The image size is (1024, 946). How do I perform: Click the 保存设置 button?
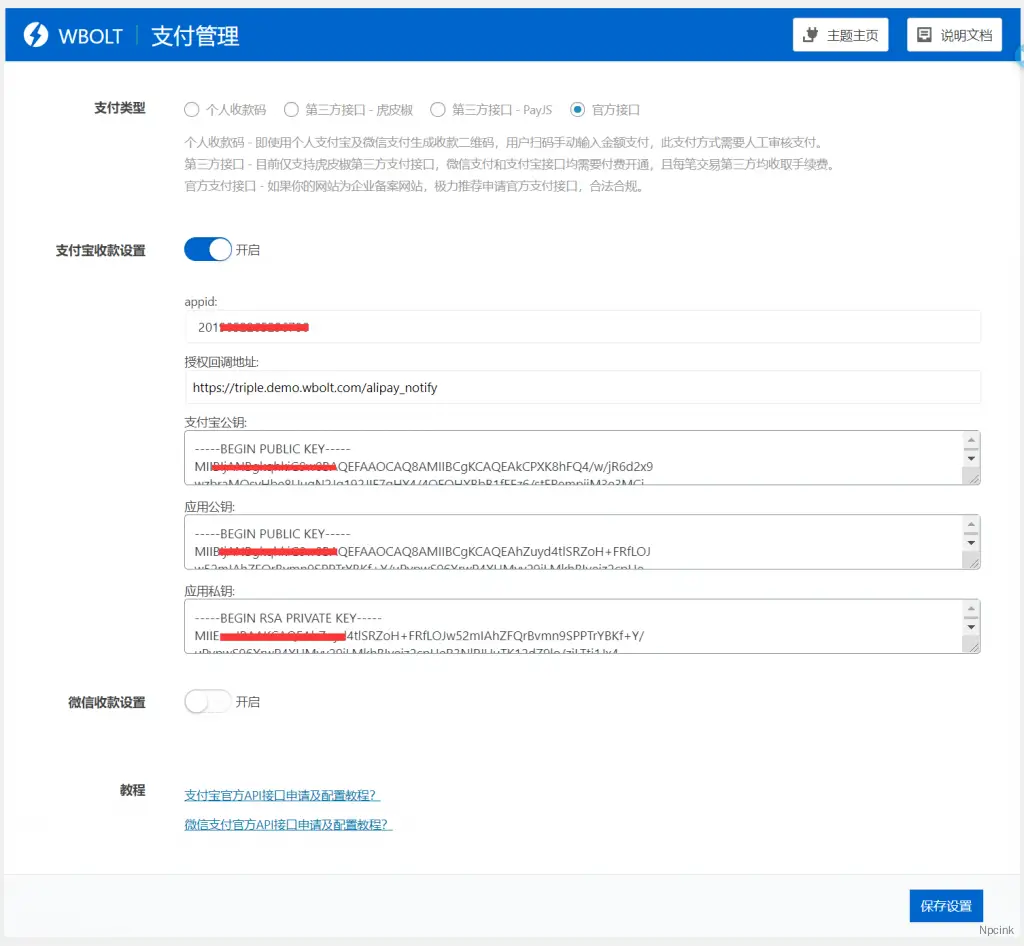point(944,905)
